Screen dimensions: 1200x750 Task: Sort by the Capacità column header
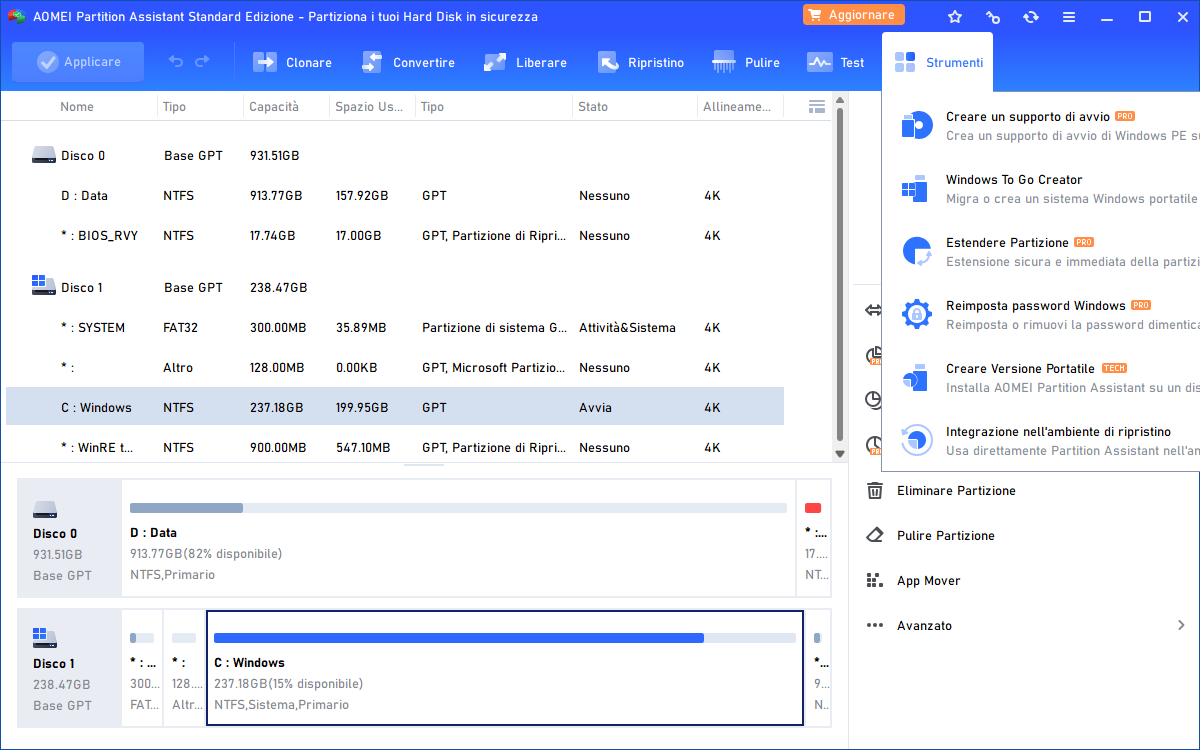(x=273, y=107)
